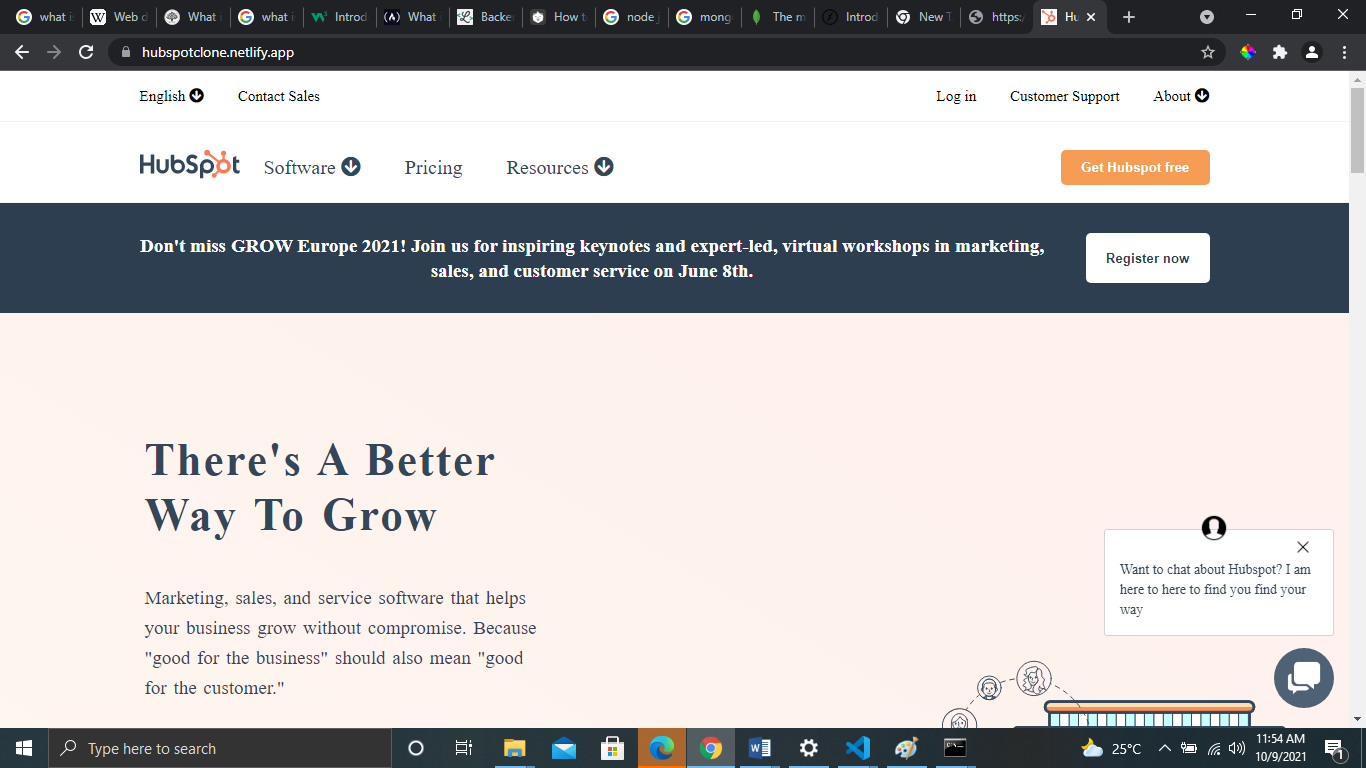Open the tab search dropdown arrow
The width and height of the screenshot is (1366, 768).
click(x=1207, y=17)
